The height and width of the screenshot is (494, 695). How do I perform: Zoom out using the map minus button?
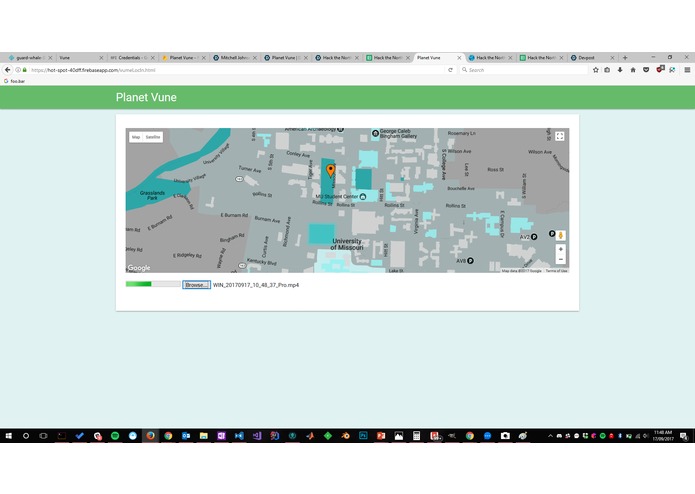pyautogui.click(x=560, y=260)
